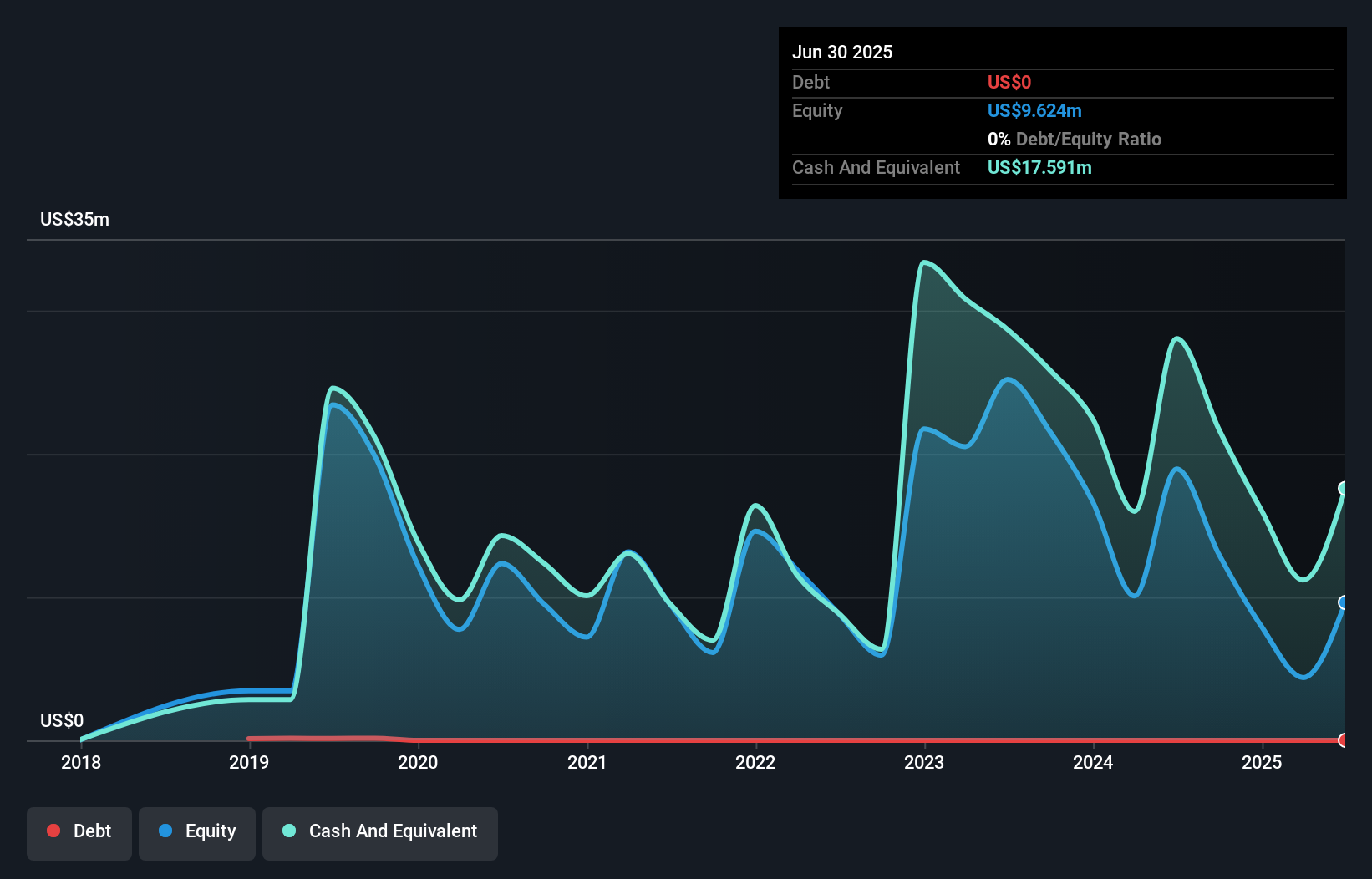Open details for the Debt/Equity Ratio row
This screenshot has width=1372, height=879.
pos(1075,139)
